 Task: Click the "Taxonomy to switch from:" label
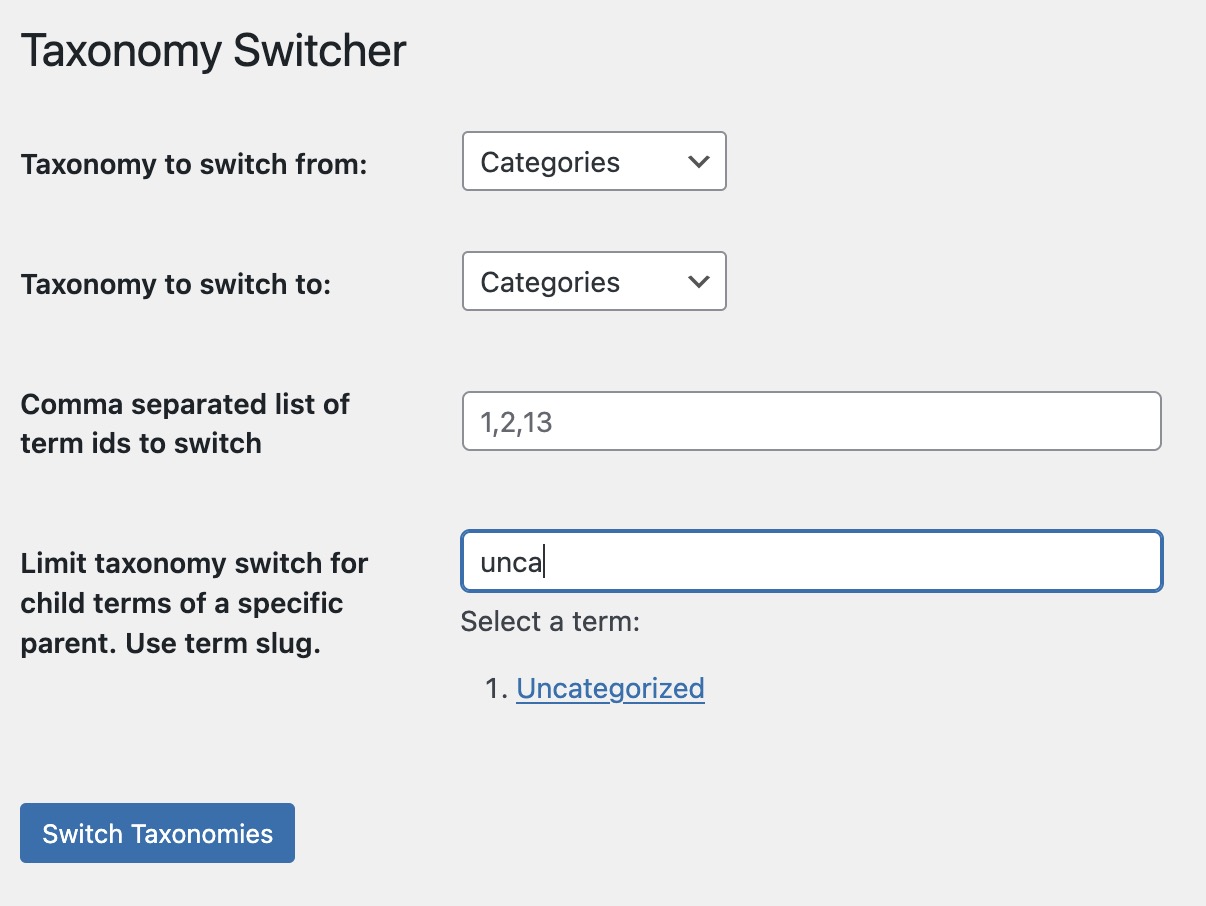click(x=194, y=164)
